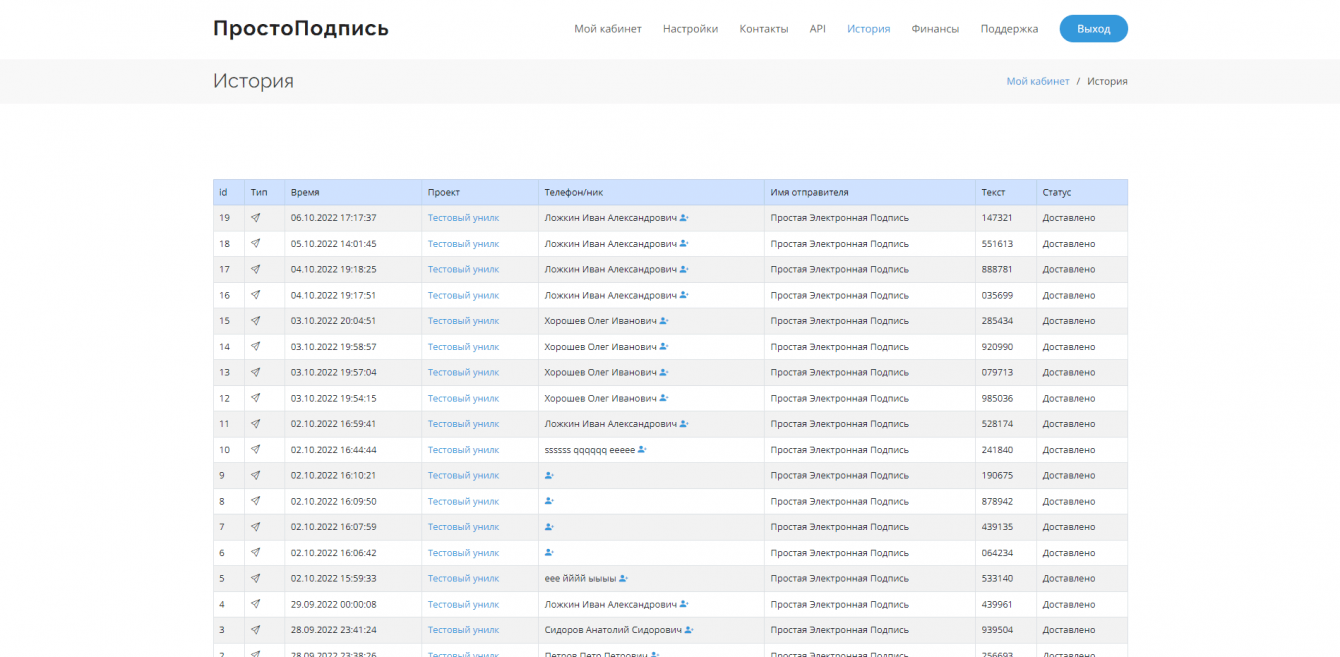Image resolution: width=1340 pixels, height=657 pixels.
Task: Go to the Финансы section
Action: [935, 29]
